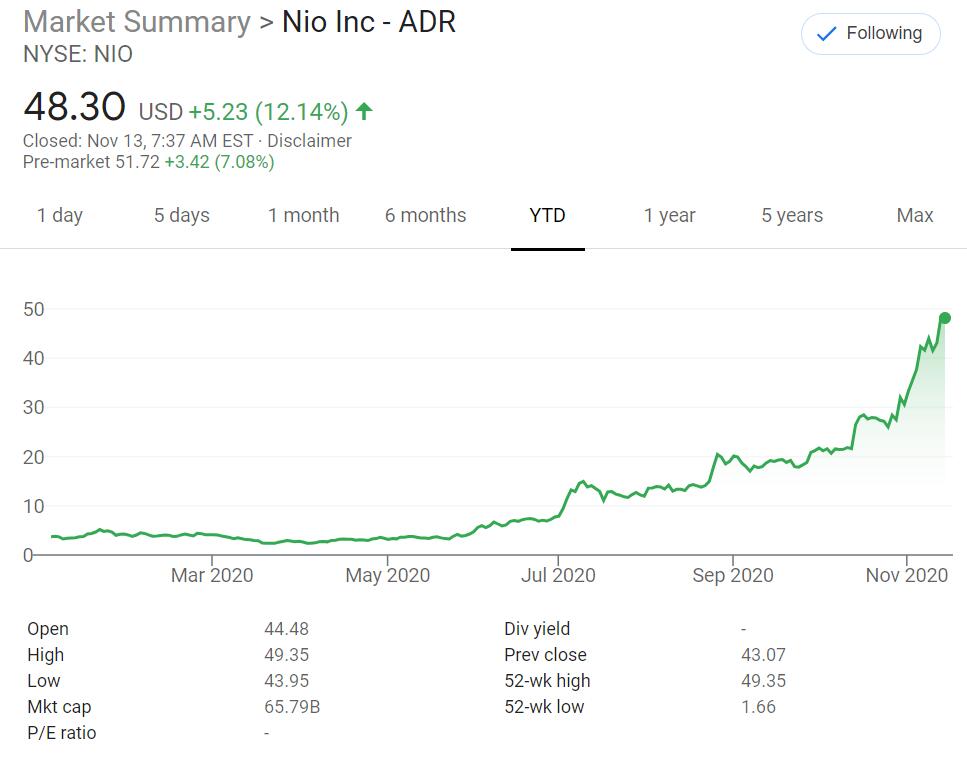Open the Market Summary link
This screenshot has height=757, width=967.
(x=137, y=22)
